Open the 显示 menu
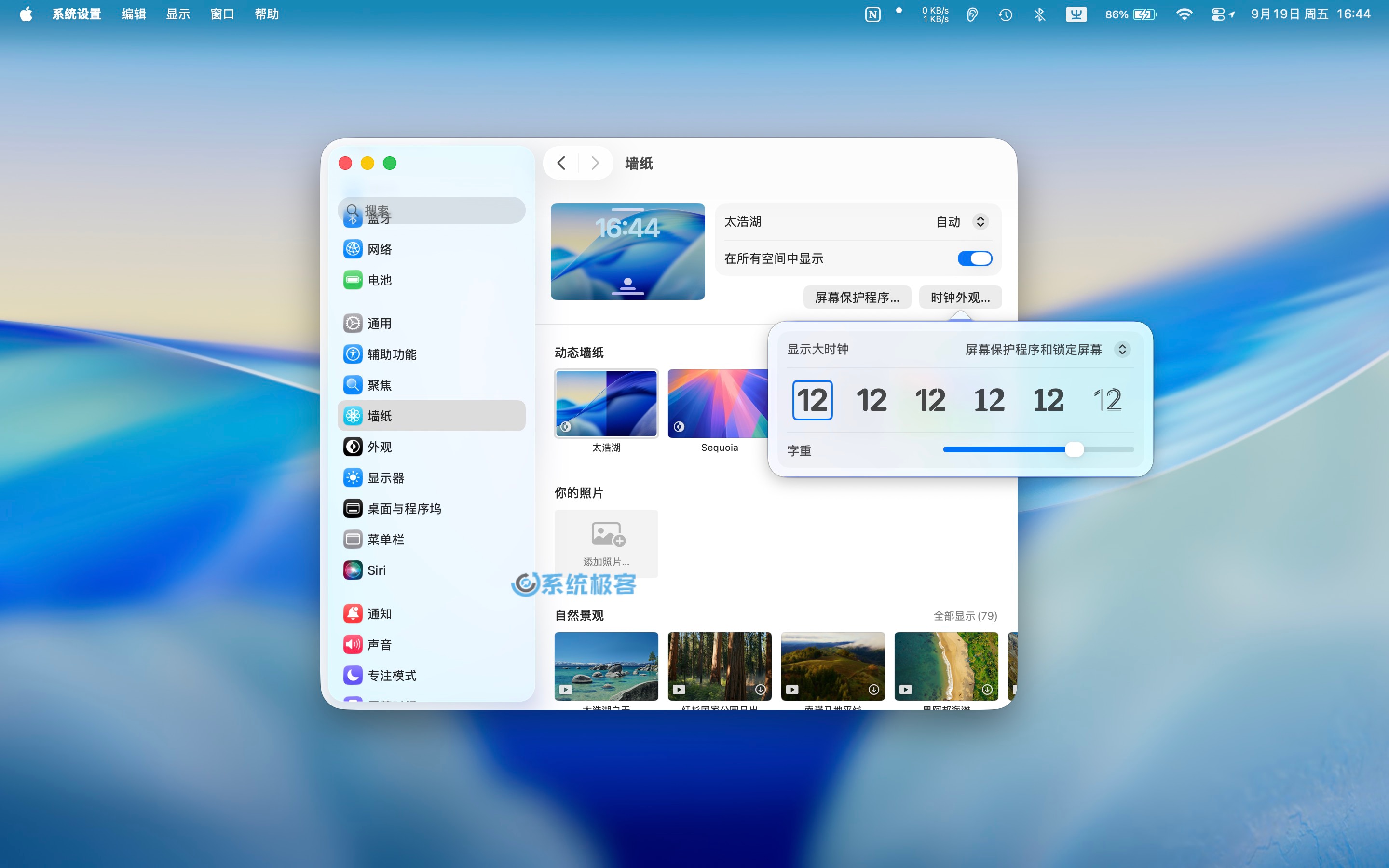The width and height of the screenshot is (1389, 868). pos(178,14)
